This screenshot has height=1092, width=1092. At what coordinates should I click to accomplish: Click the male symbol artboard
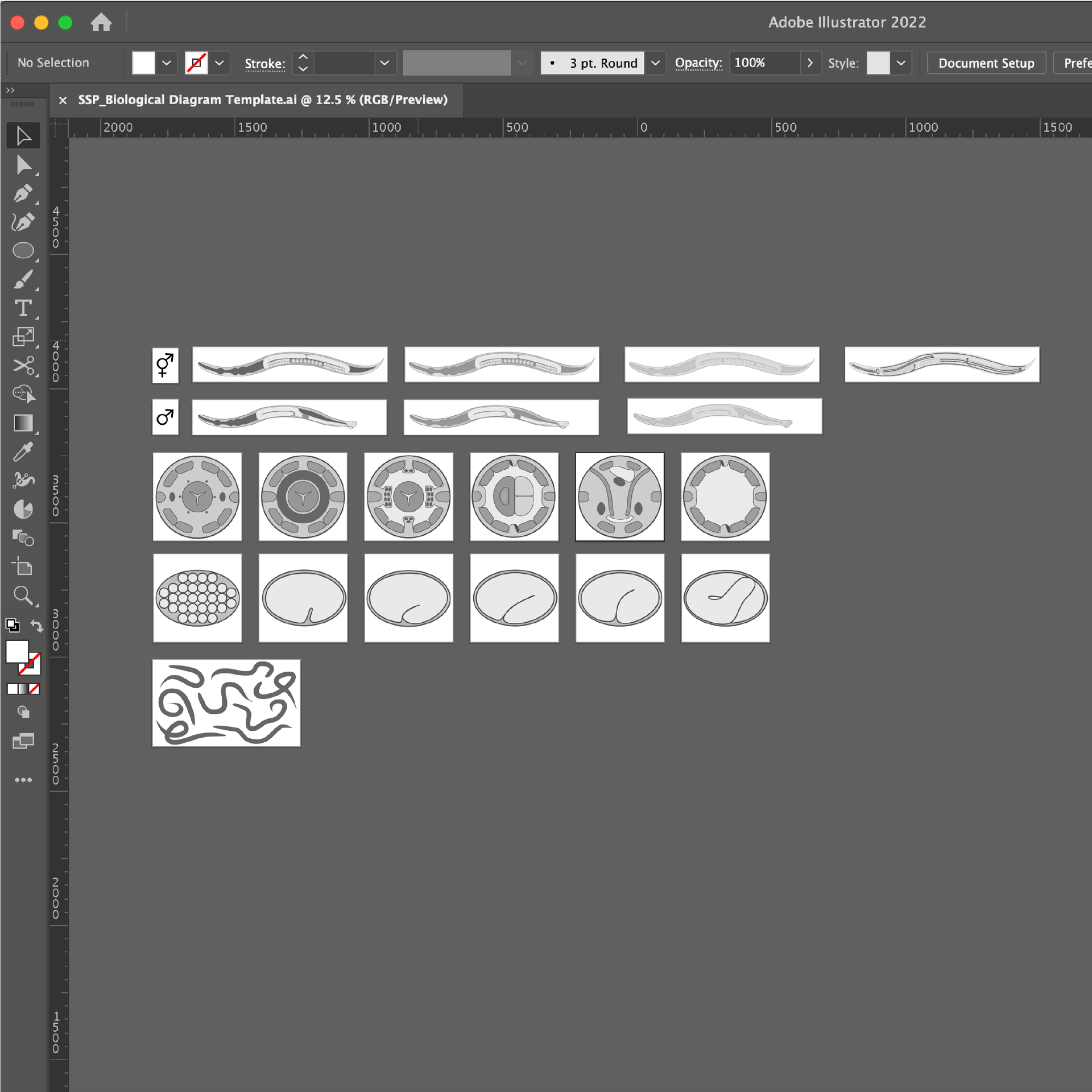(166, 417)
